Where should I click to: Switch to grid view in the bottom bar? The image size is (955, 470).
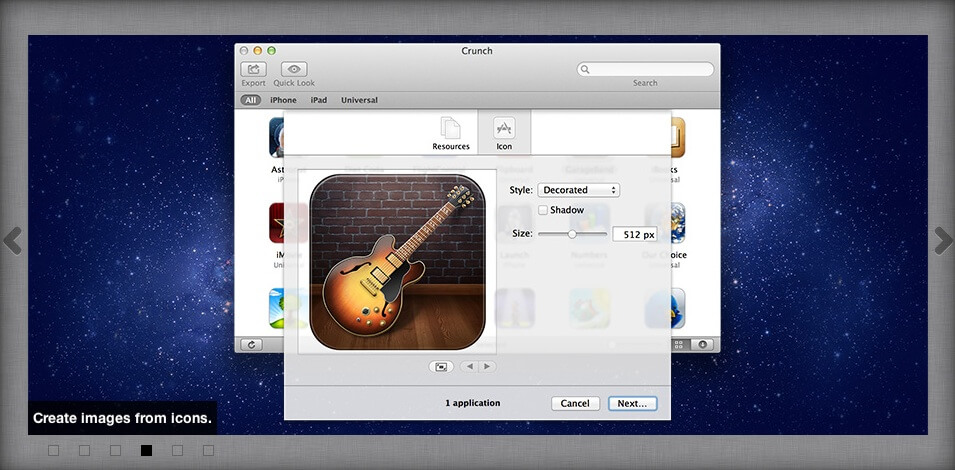coord(679,345)
